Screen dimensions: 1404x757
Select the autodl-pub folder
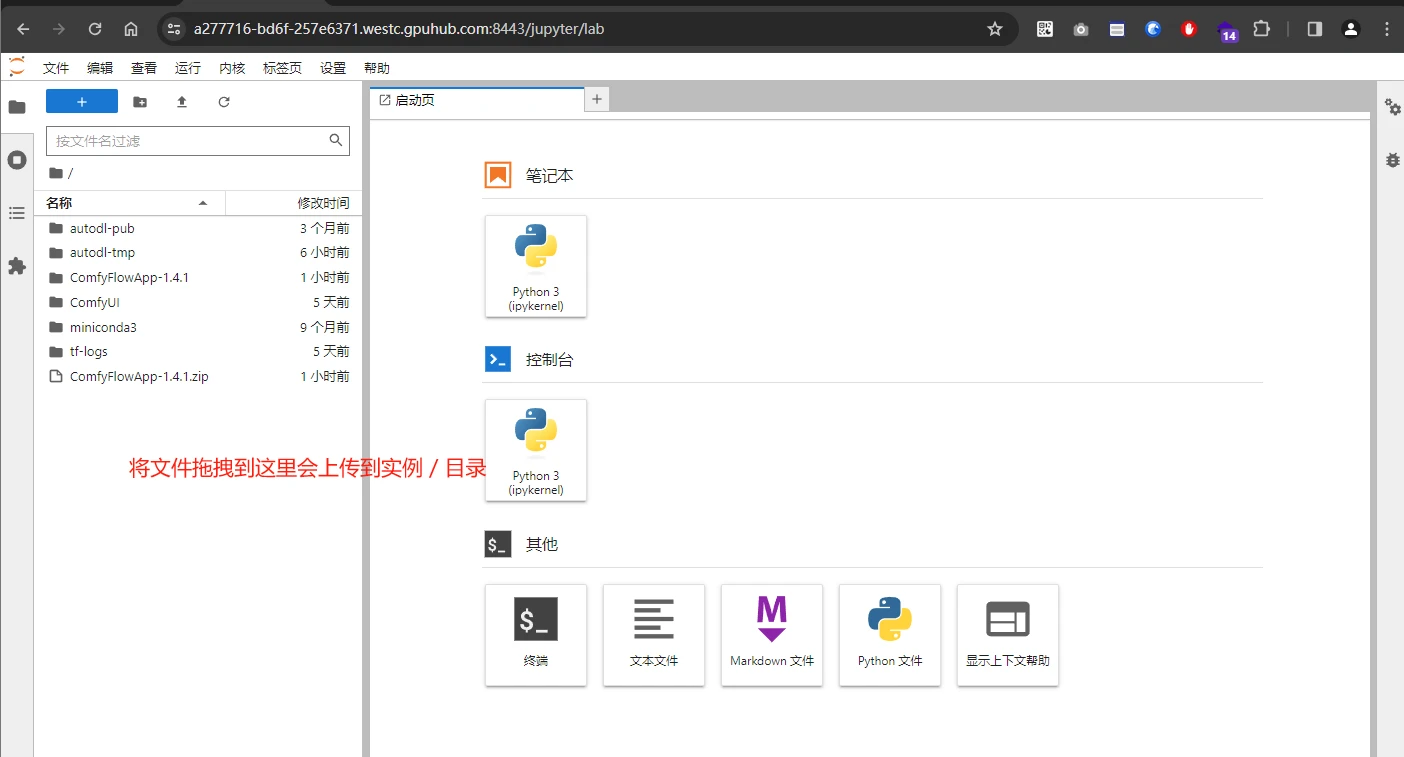pos(198,228)
